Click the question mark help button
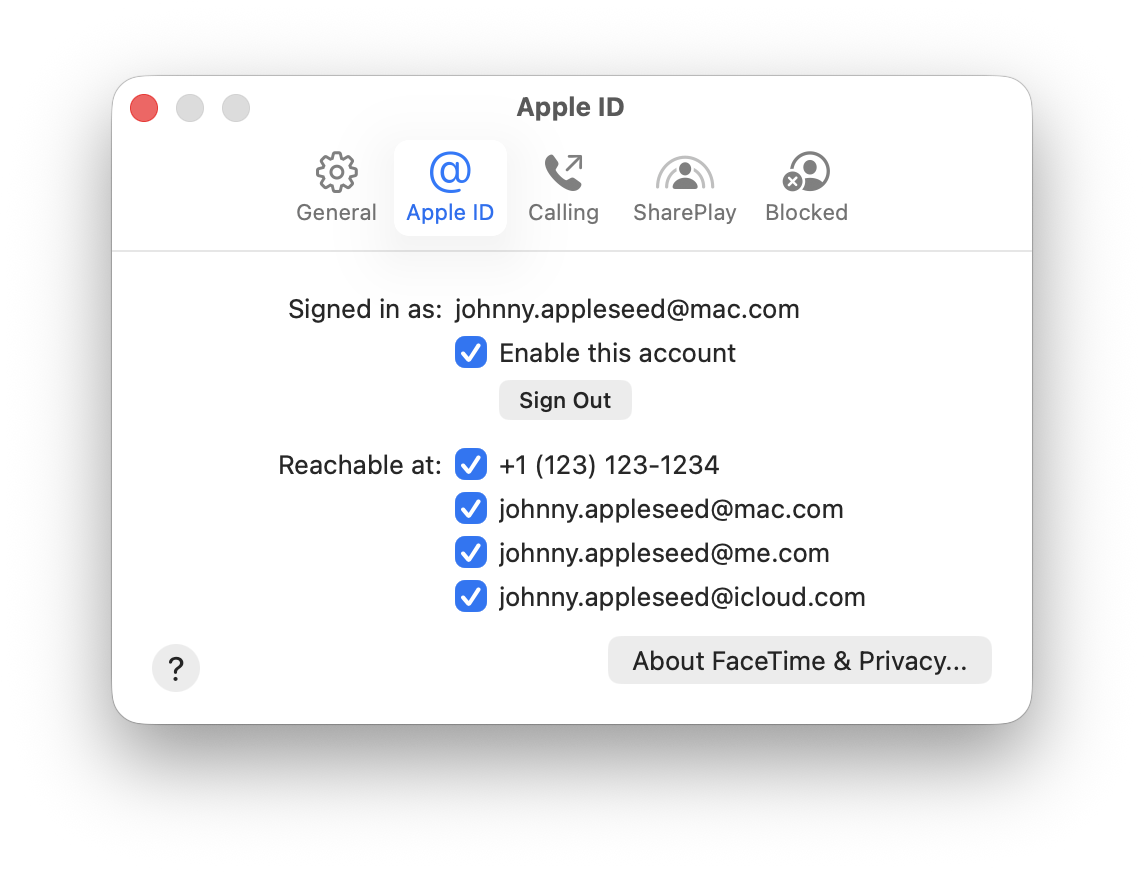The image size is (1144, 872). coord(176,668)
